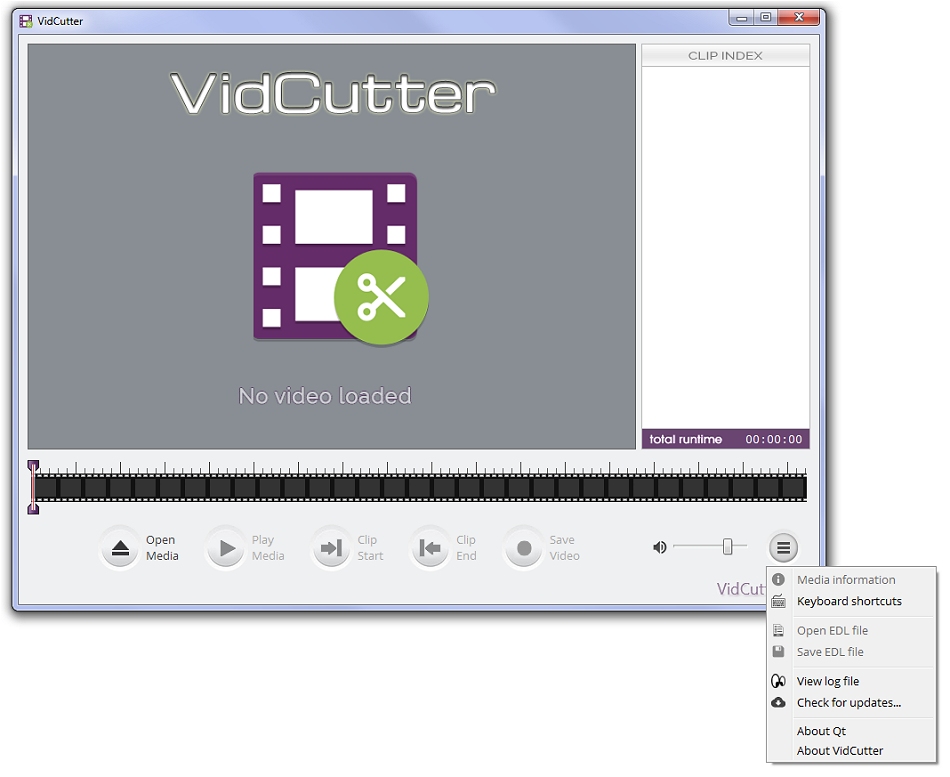950x777 pixels.
Task: Click the Open Media eject icon
Action: click(x=120, y=549)
